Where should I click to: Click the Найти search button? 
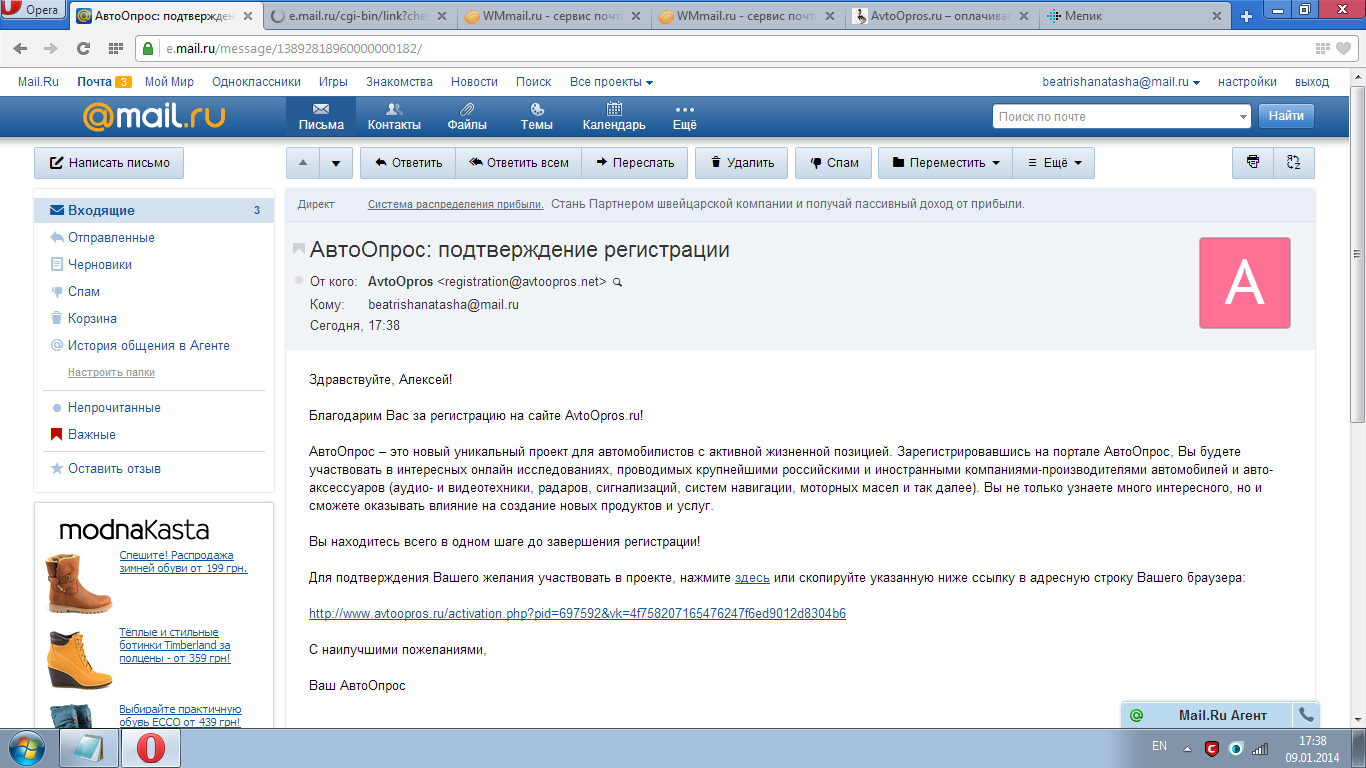[x=1286, y=116]
